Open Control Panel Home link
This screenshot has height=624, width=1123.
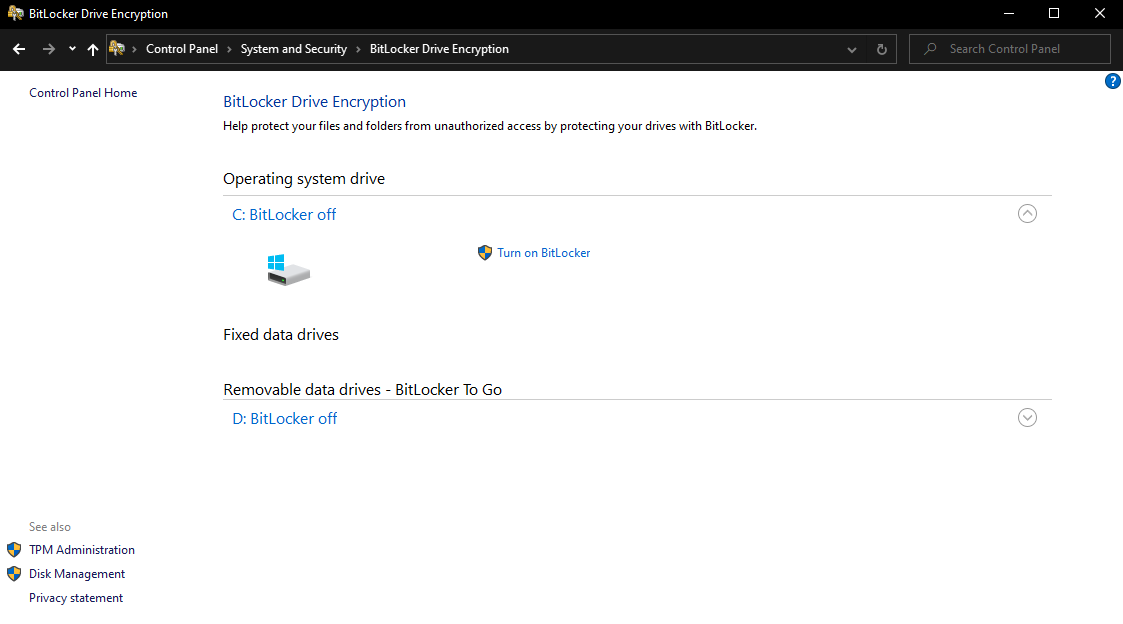pyautogui.click(x=83, y=93)
